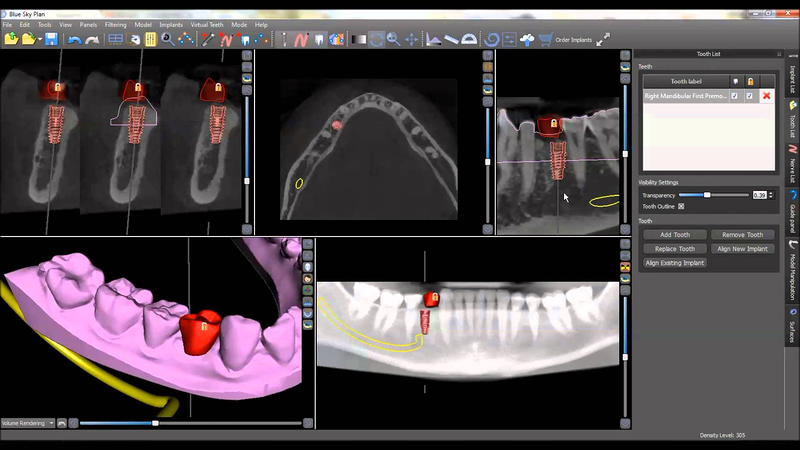The width and height of the screenshot is (800, 450).
Task: Click the Transparency value spinner arrows
Action: pos(770,195)
